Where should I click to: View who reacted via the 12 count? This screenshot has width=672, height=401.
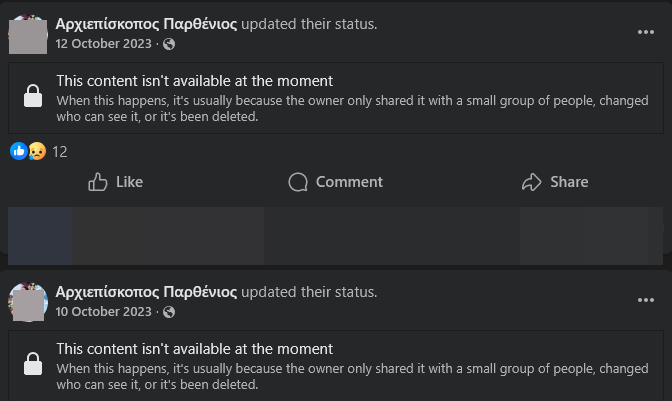pos(60,152)
